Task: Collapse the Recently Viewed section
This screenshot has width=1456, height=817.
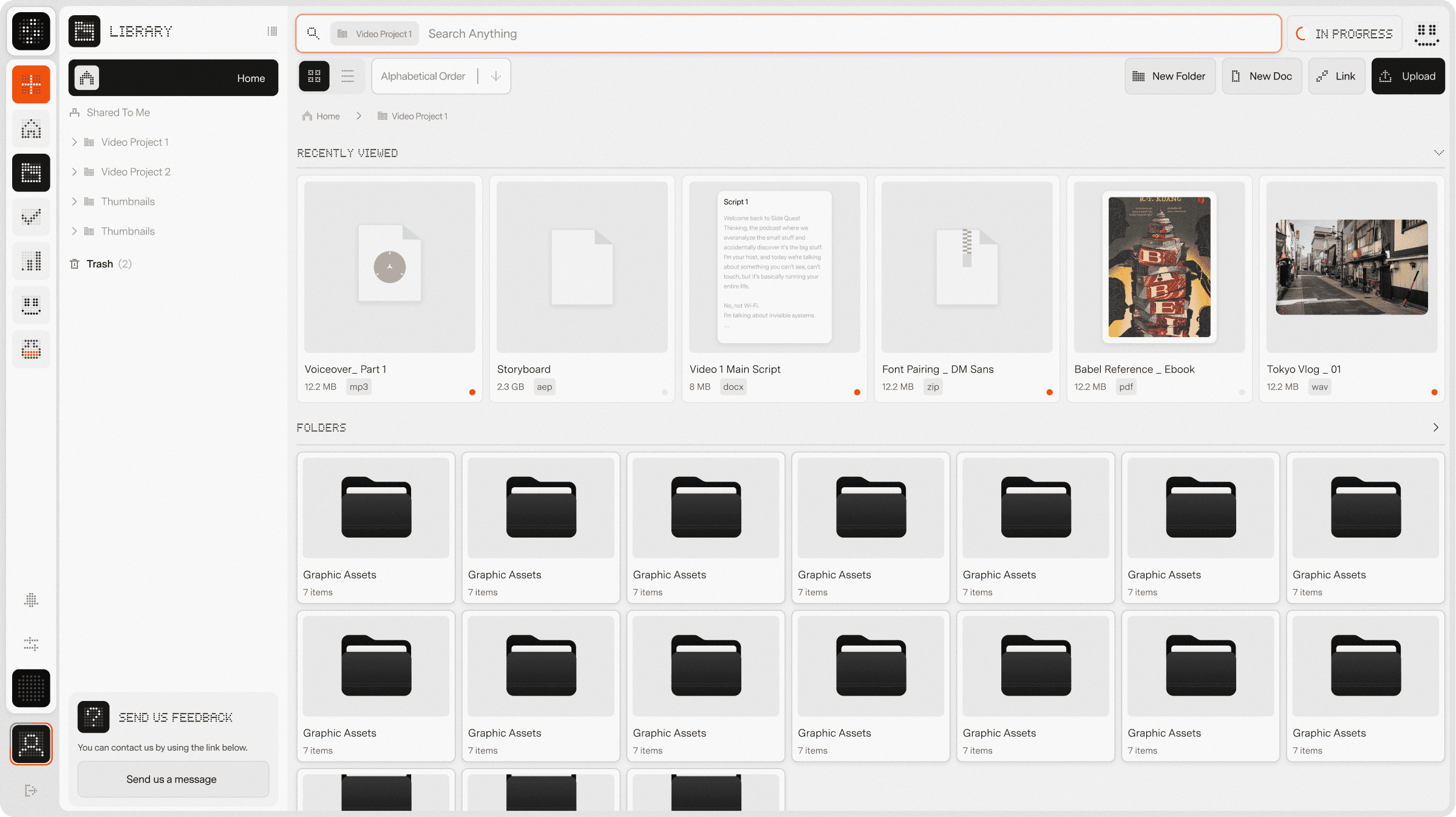Action: pos(1438,152)
